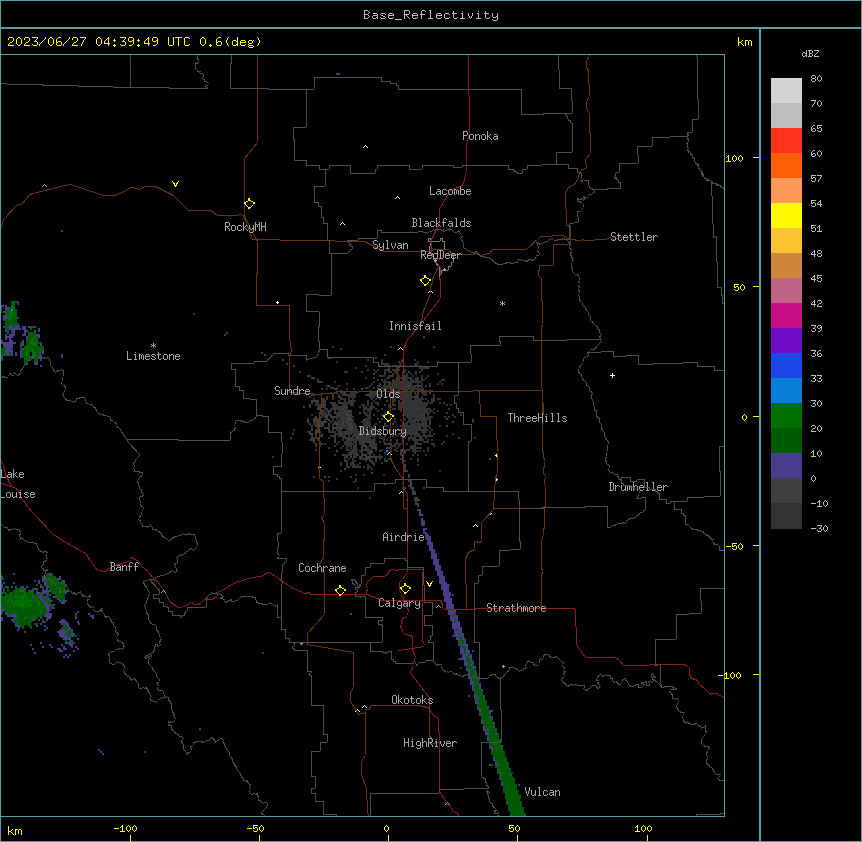Click the yellow diamond marker near RockyMH
The image size is (862, 842).
[x=249, y=204]
